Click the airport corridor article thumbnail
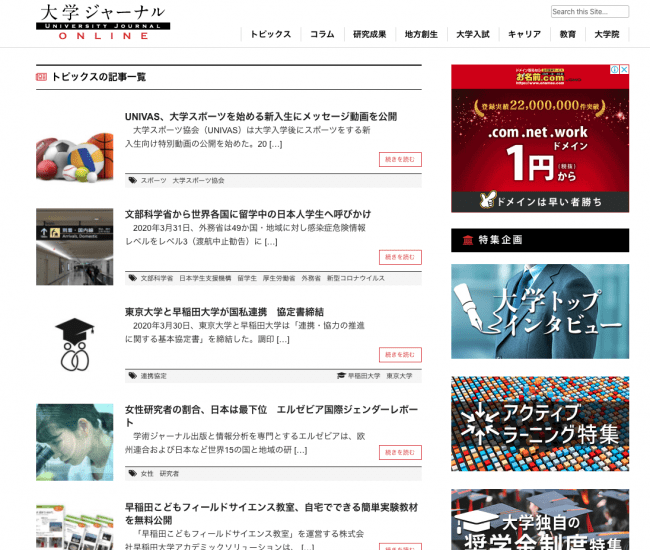This screenshot has width=650, height=550. (75, 247)
